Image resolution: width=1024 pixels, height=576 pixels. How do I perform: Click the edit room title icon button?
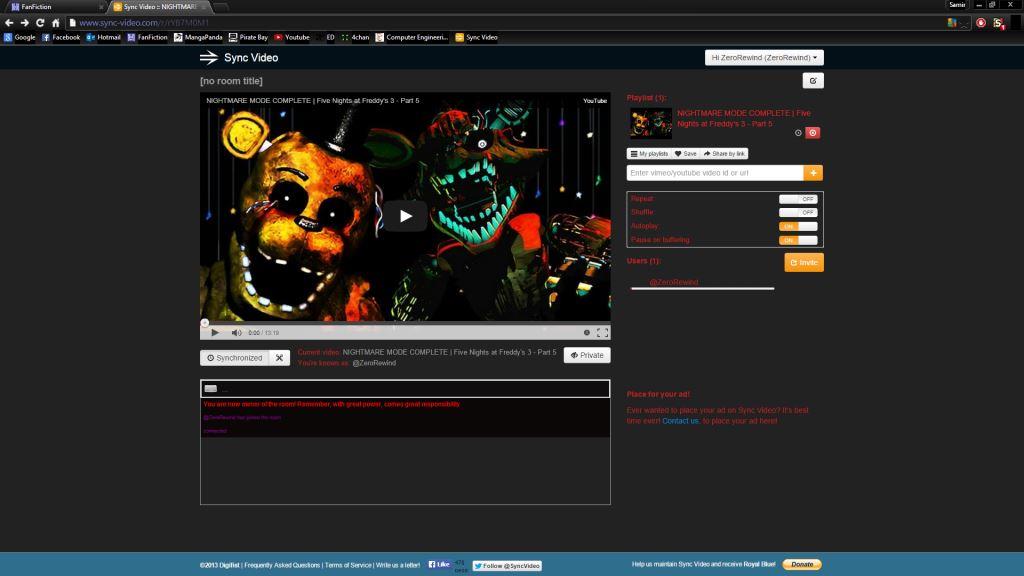click(x=813, y=81)
